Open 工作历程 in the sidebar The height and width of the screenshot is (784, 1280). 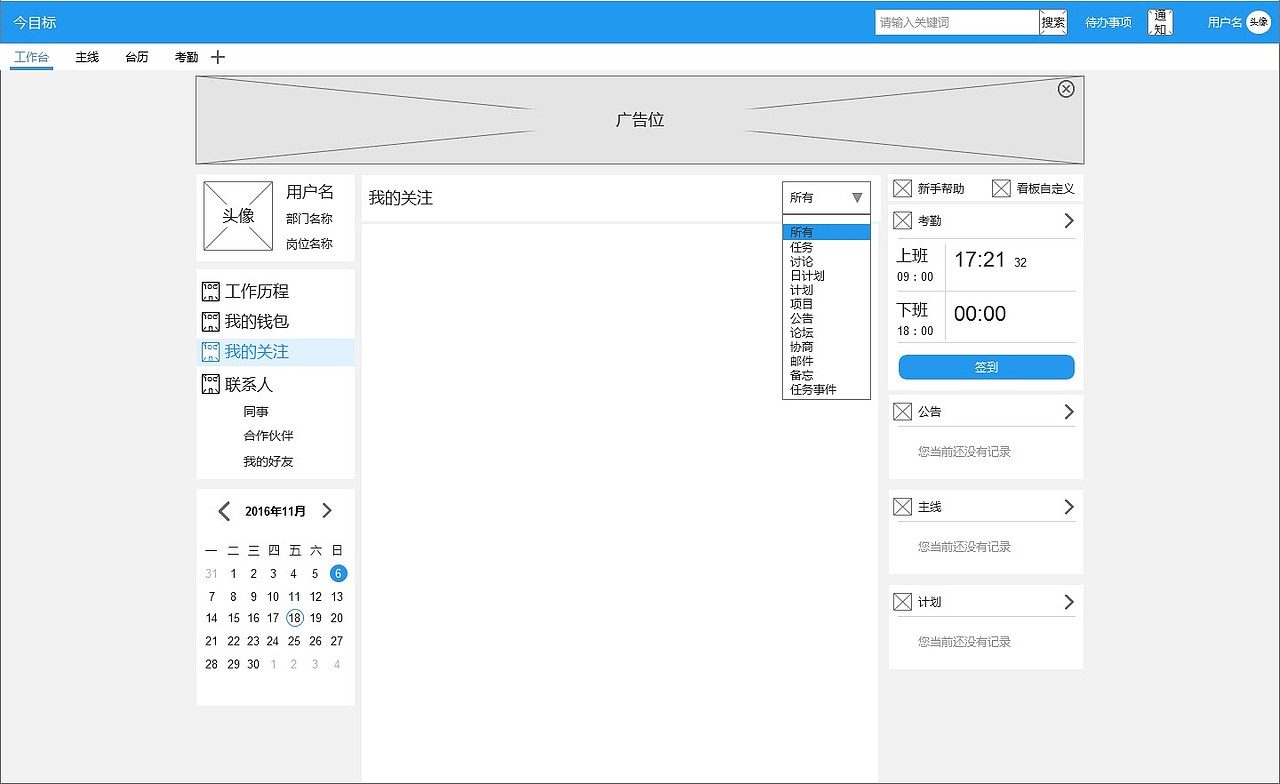257,292
